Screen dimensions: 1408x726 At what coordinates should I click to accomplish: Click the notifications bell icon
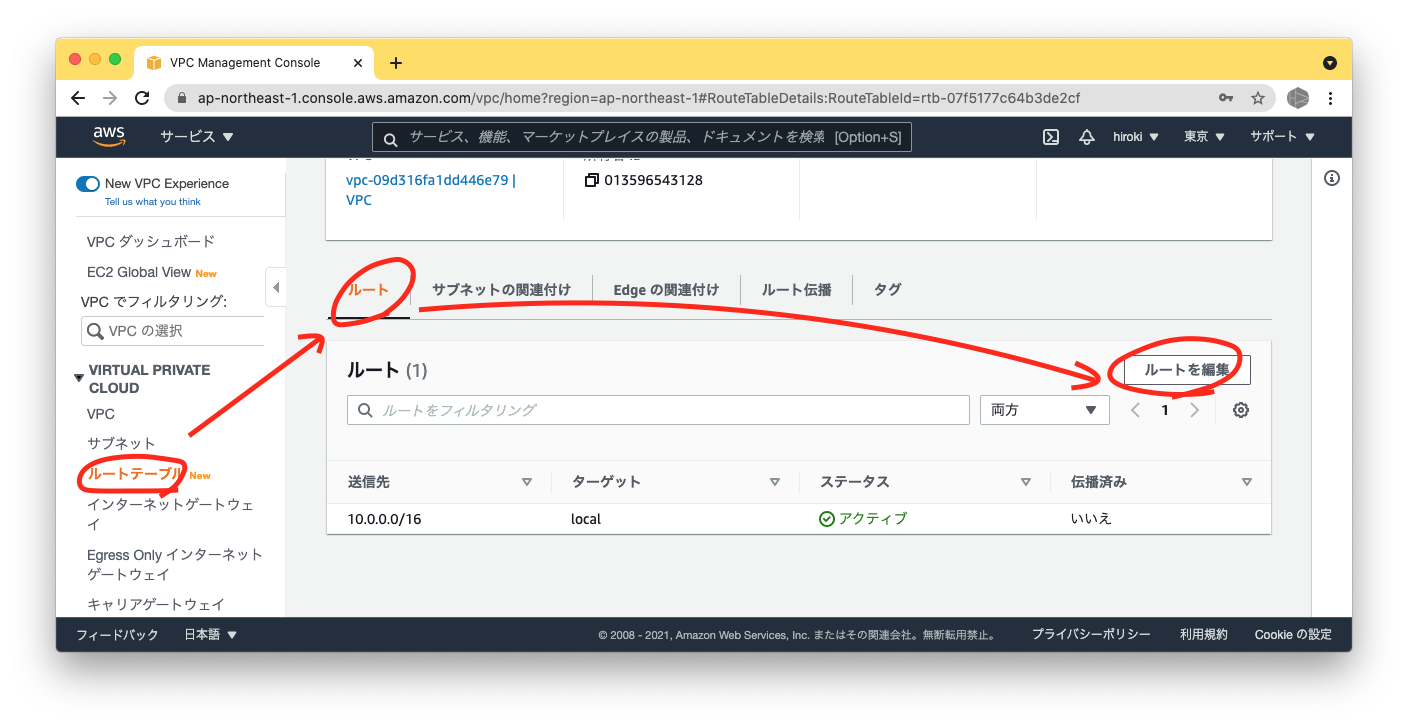(x=1086, y=136)
